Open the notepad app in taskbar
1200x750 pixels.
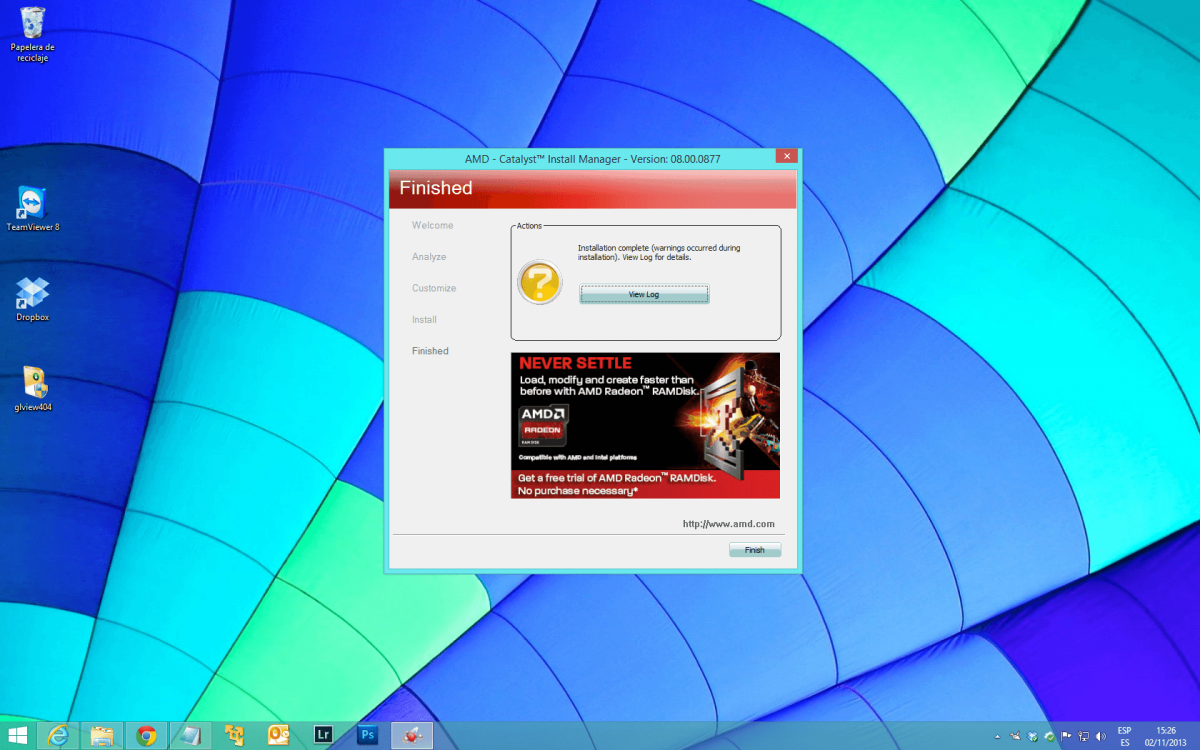point(190,735)
